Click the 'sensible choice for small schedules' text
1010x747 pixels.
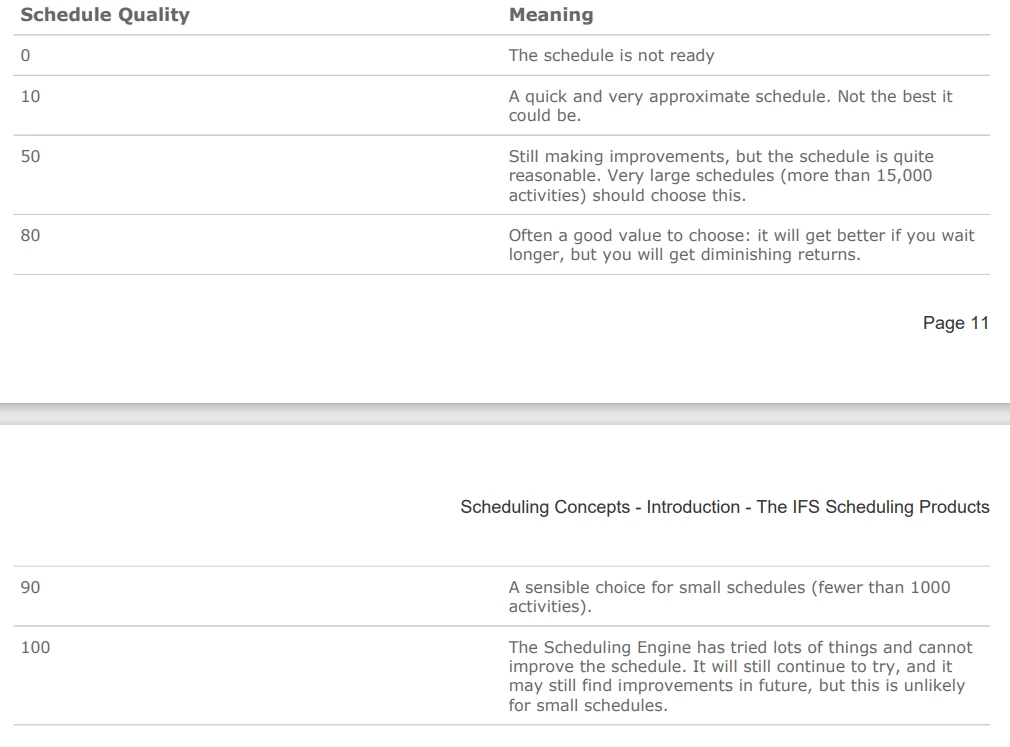pyautogui.click(x=729, y=596)
